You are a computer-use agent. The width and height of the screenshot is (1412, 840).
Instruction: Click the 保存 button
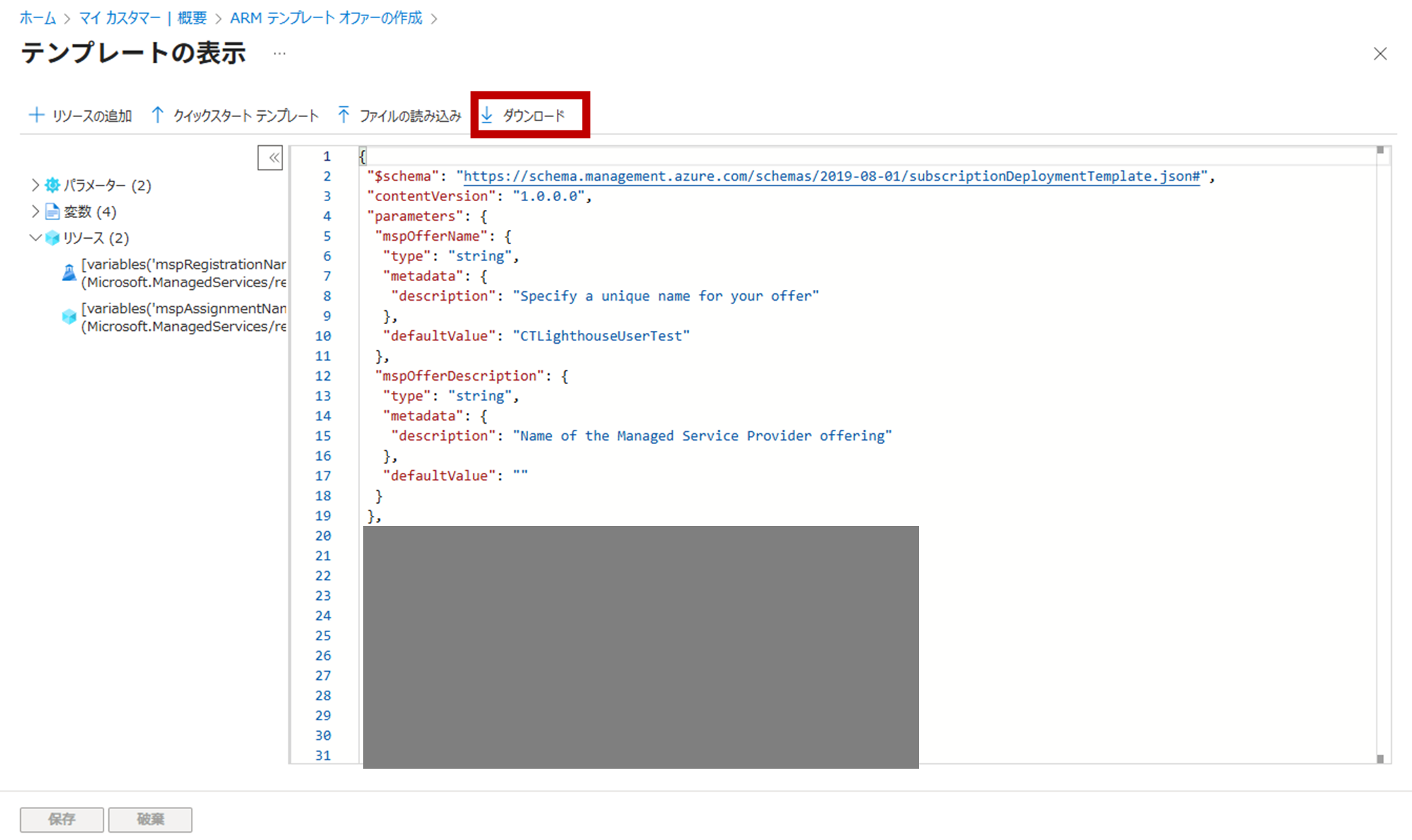click(62, 819)
